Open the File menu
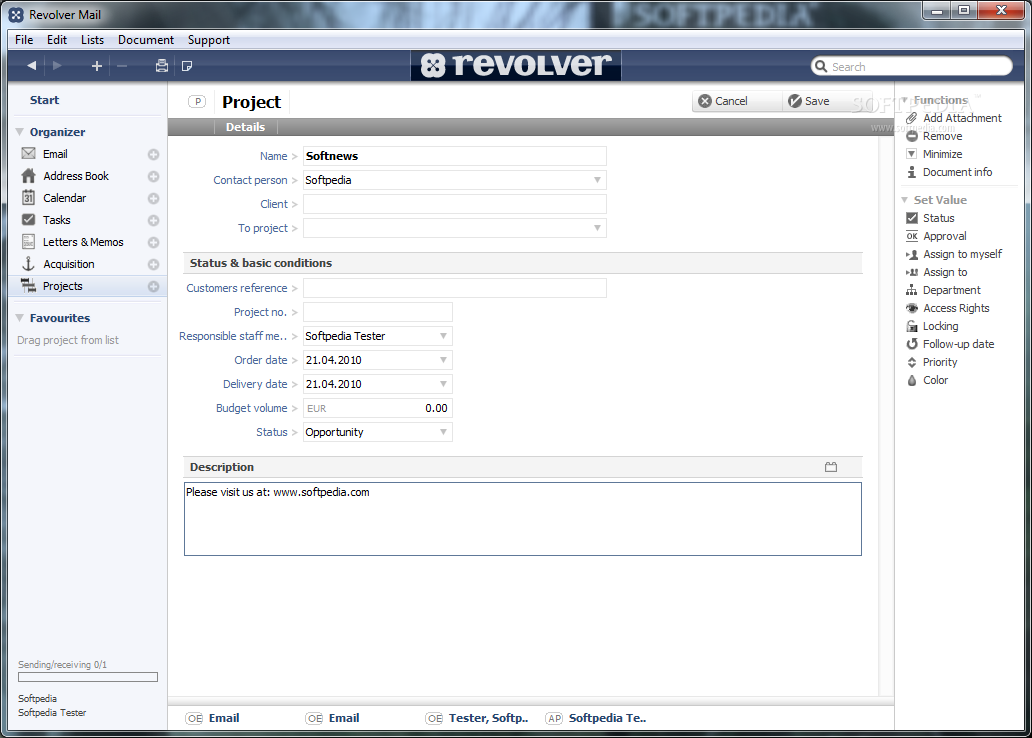 (x=24, y=40)
